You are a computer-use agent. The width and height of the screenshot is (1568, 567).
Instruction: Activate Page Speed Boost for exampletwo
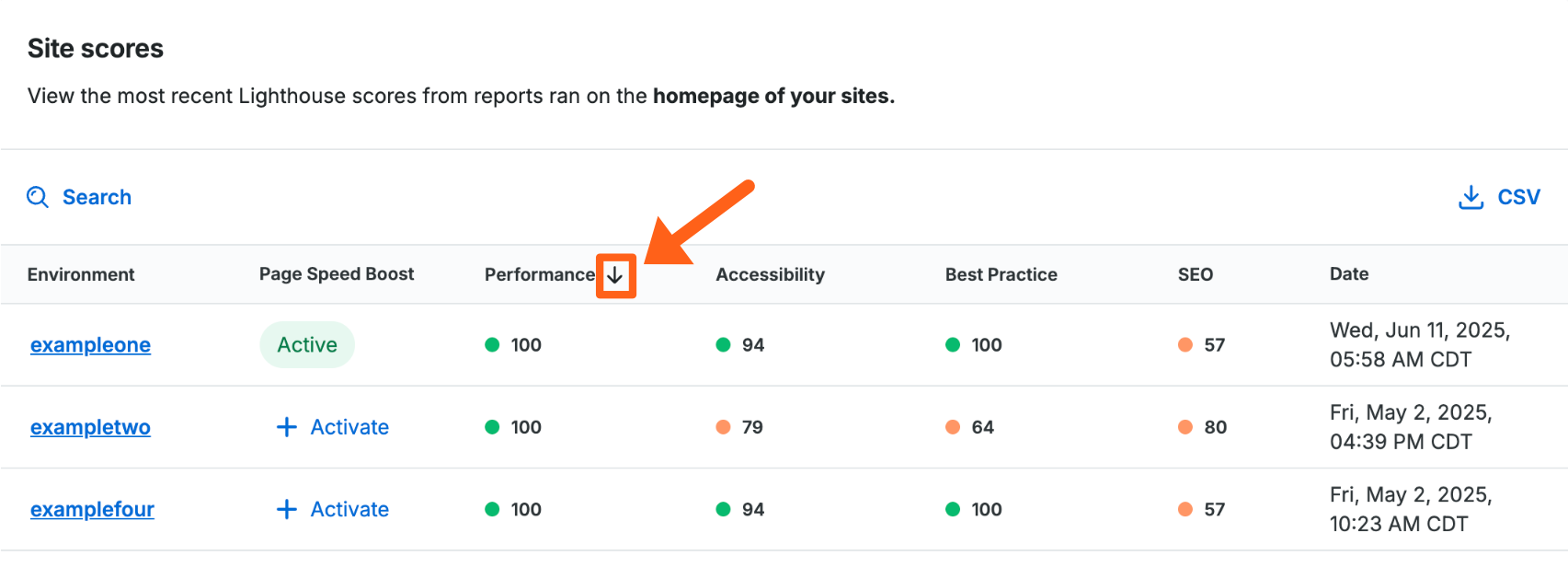click(331, 427)
